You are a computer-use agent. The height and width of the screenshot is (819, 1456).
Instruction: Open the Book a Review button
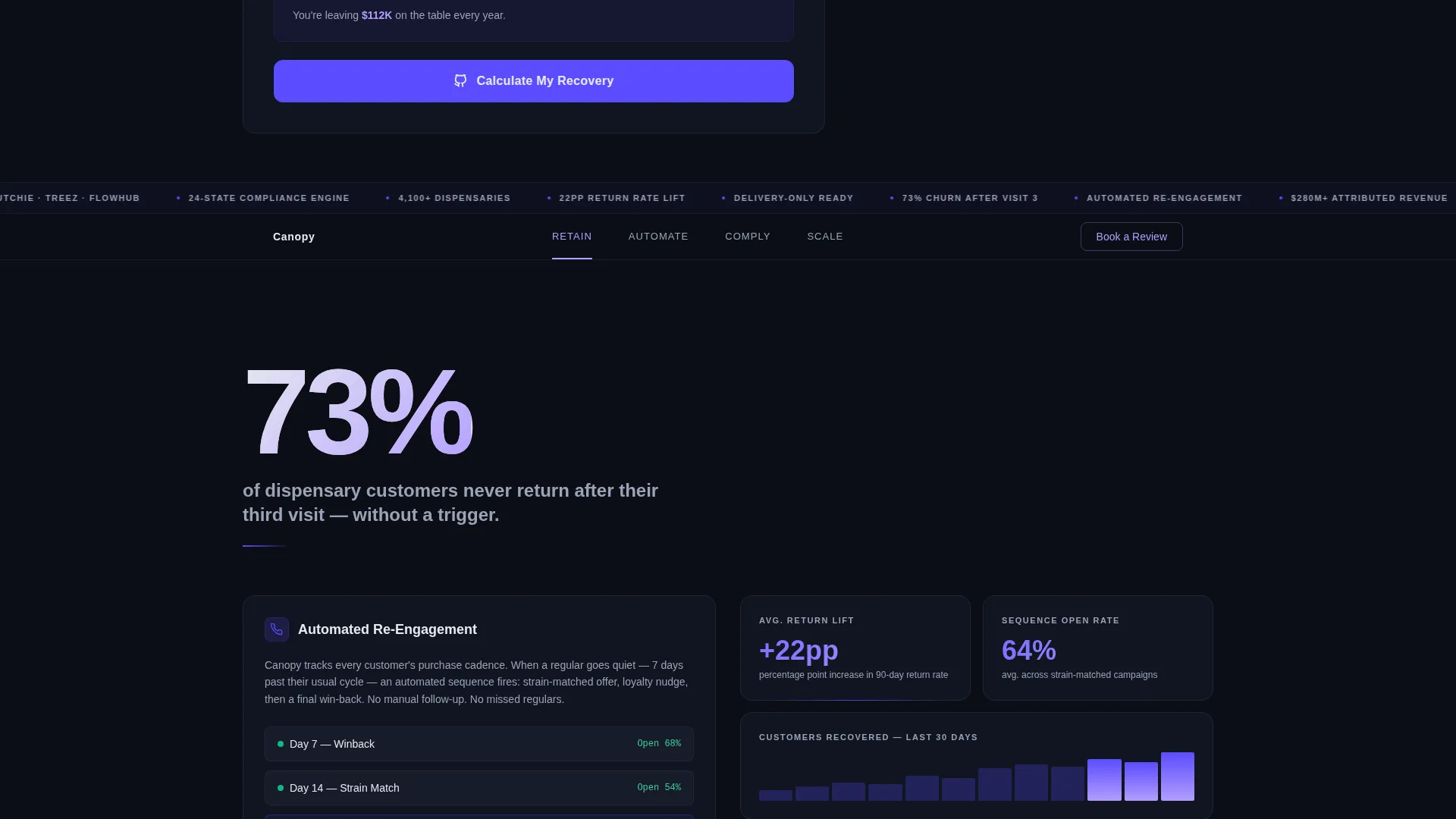point(1131,237)
